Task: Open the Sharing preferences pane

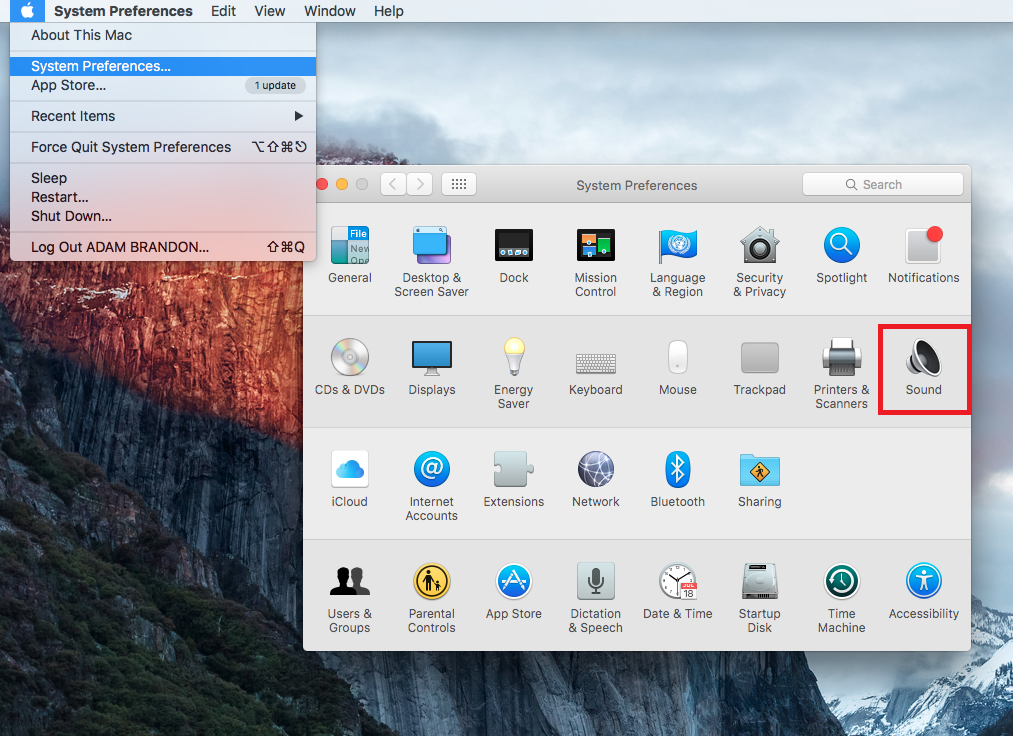Action: [x=760, y=479]
